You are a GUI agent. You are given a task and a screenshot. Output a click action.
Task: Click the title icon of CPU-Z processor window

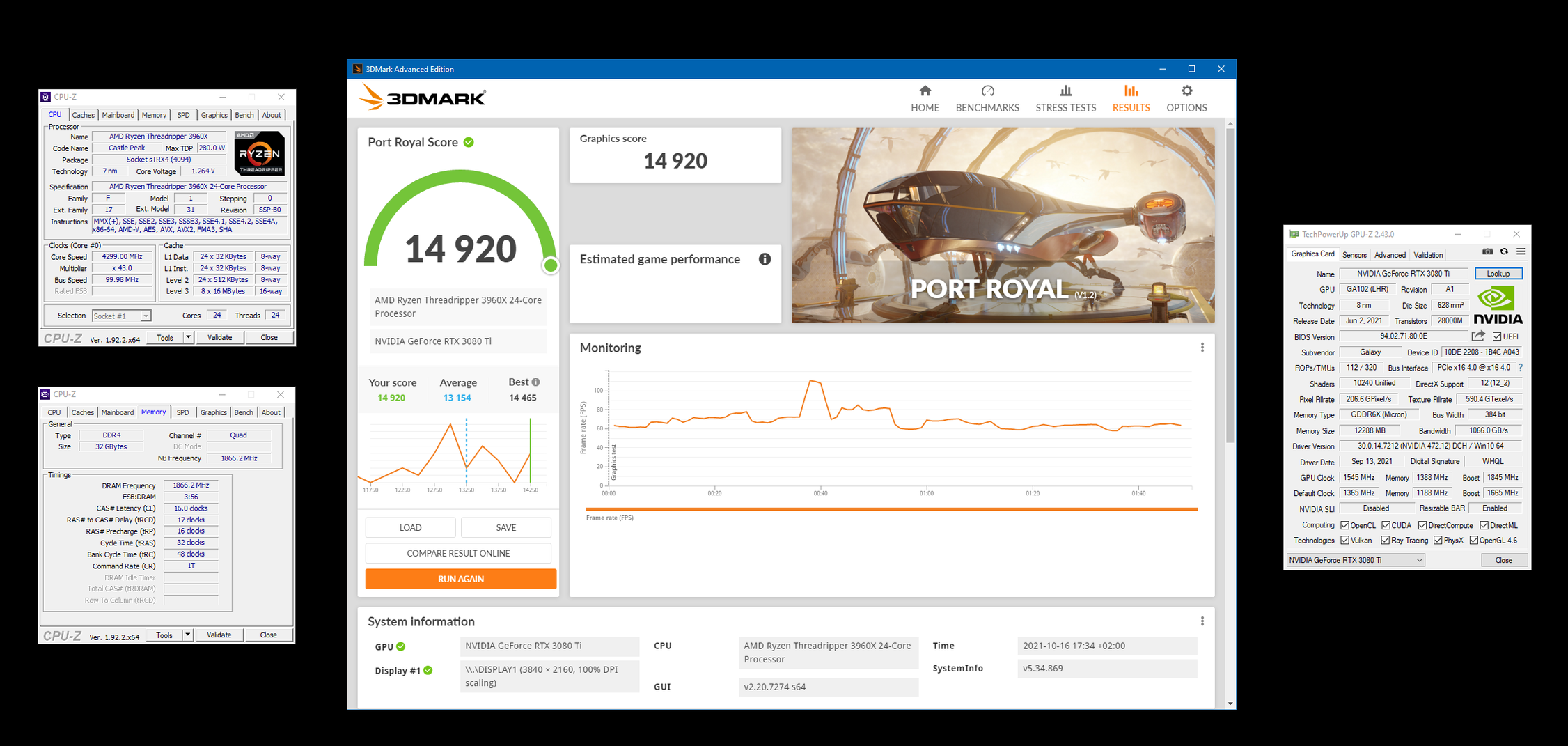click(46, 97)
